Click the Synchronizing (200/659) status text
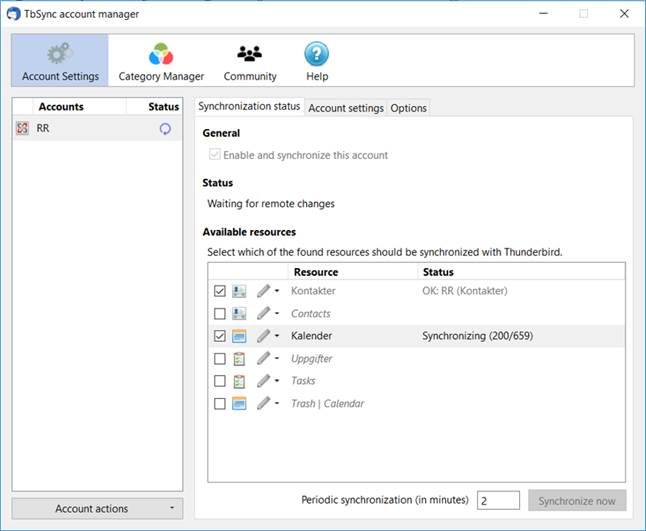Viewport: 646px width, 531px height. (x=477, y=336)
